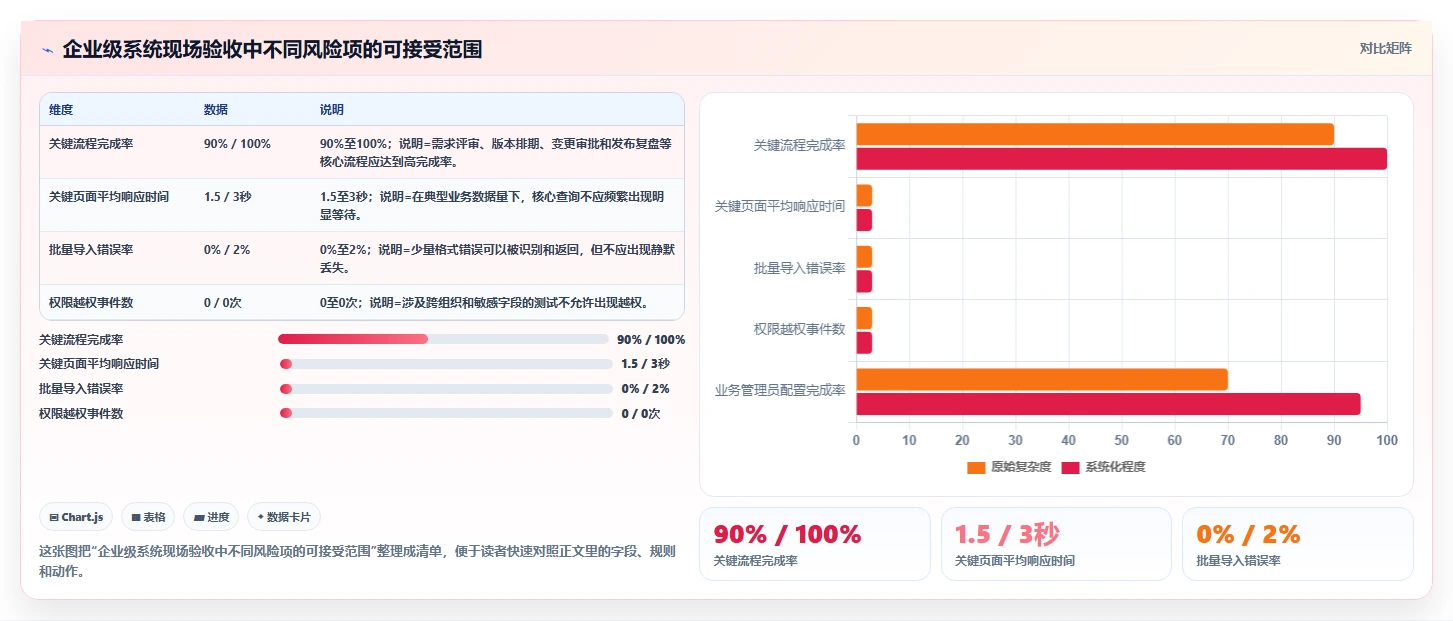Click 批量导入错误率 in the table's first column
Image resolution: width=1453 pixels, height=621 pixels.
point(91,250)
